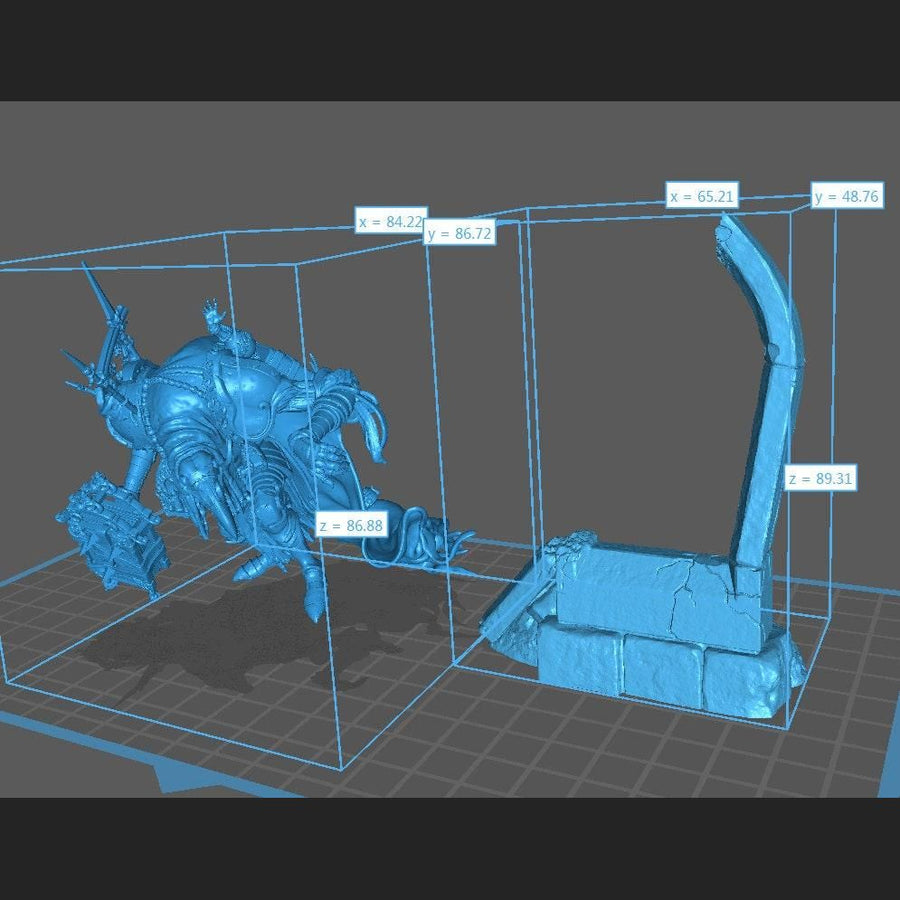Click the x = 65.21 dimension label
Screen dimensions: 900x900
(x=702, y=196)
